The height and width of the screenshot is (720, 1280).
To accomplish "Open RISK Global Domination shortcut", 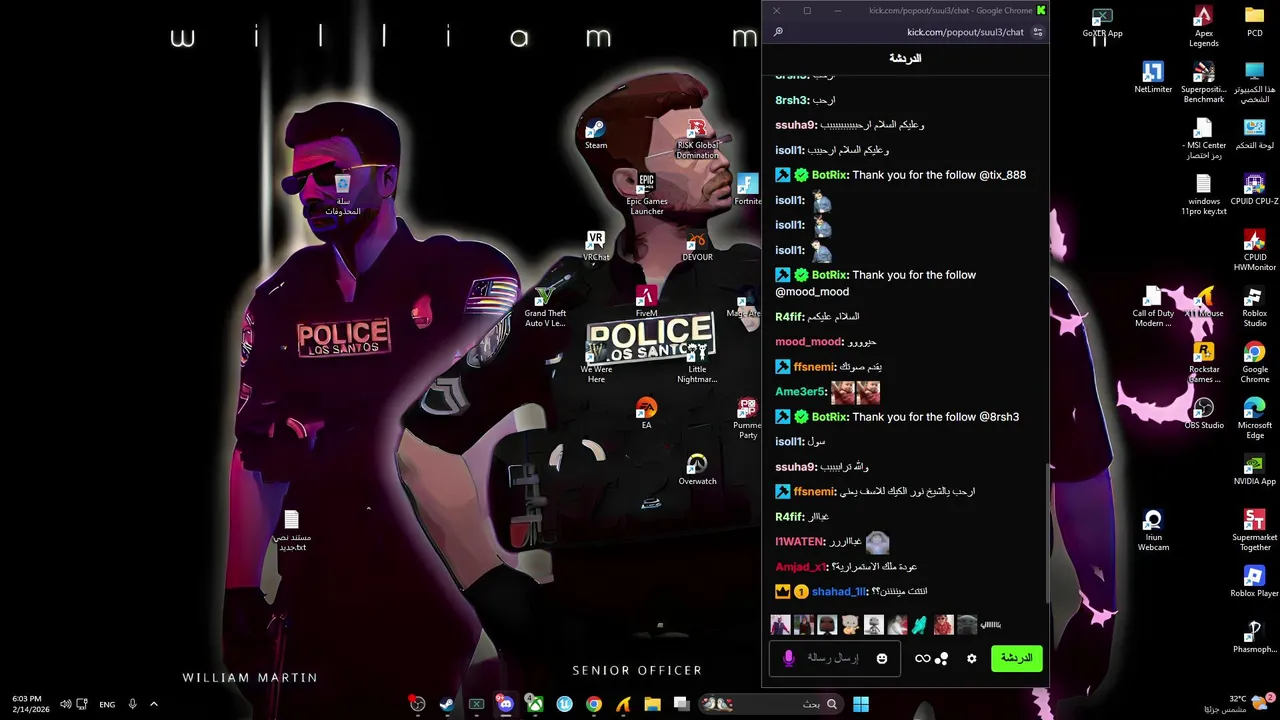I will coord(697,140).
